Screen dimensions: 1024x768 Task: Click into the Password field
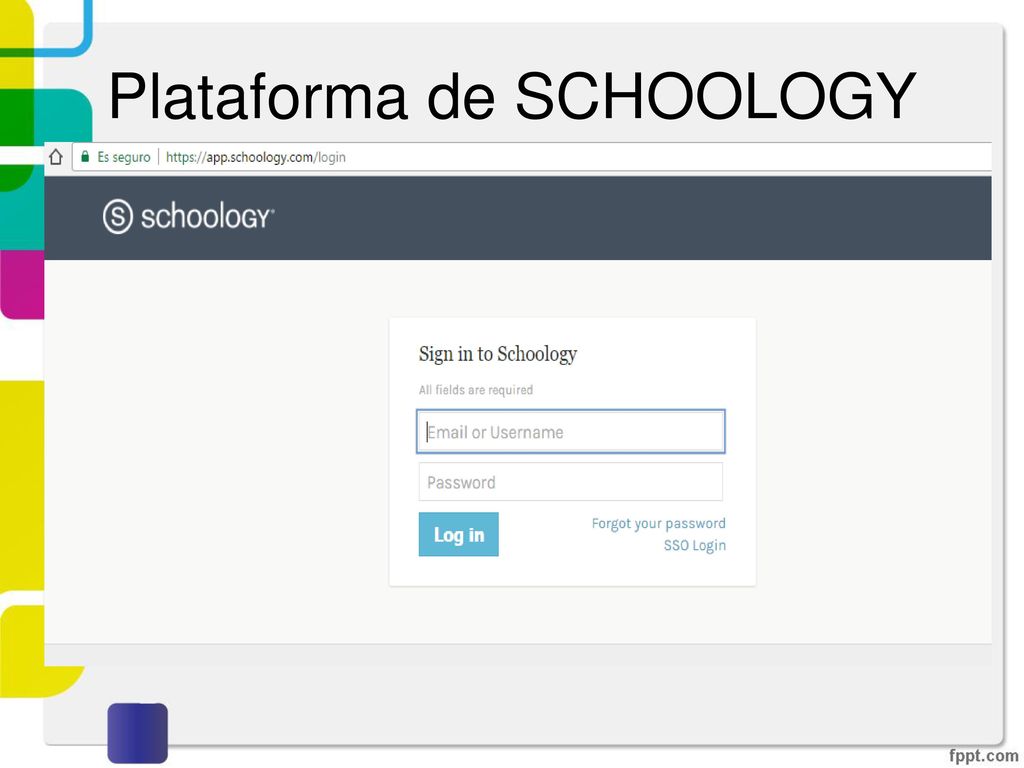[x=571, y=482]
